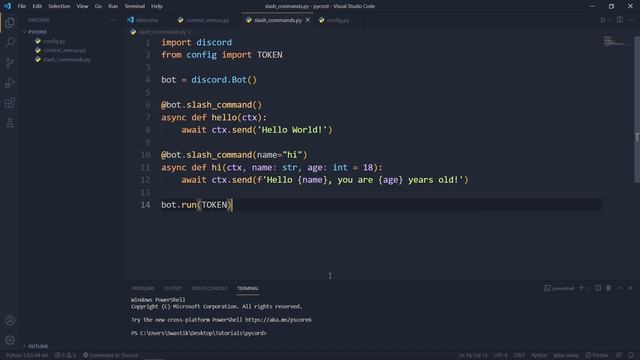The width and height of the screenshot is (640, 360).
Task: Maximize the panel with up chevron
Action: (x=620, y=288)
